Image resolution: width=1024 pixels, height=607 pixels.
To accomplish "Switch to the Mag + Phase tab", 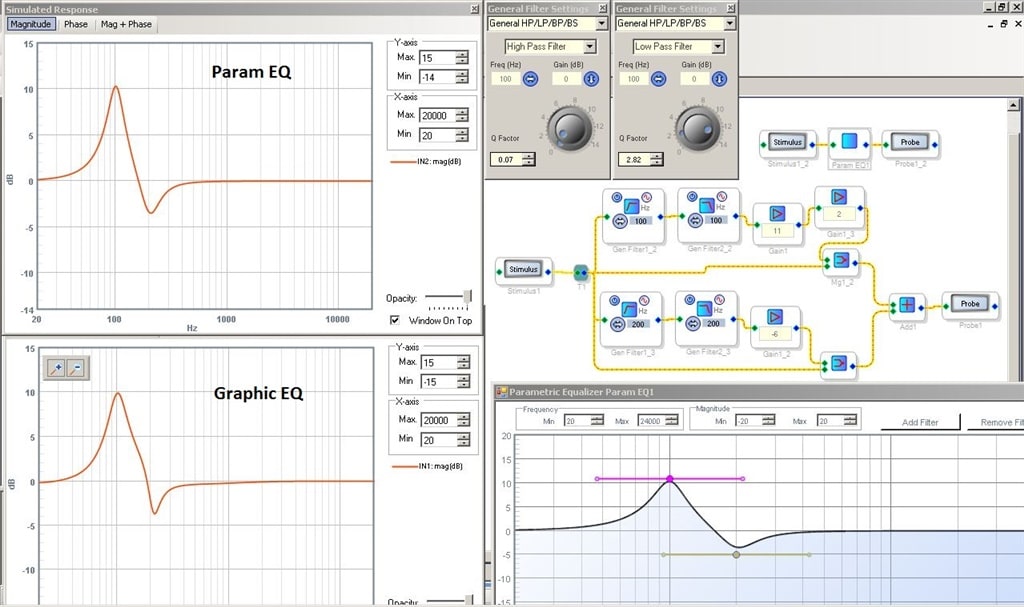I will pyautogui.click(x=126, y=24).
